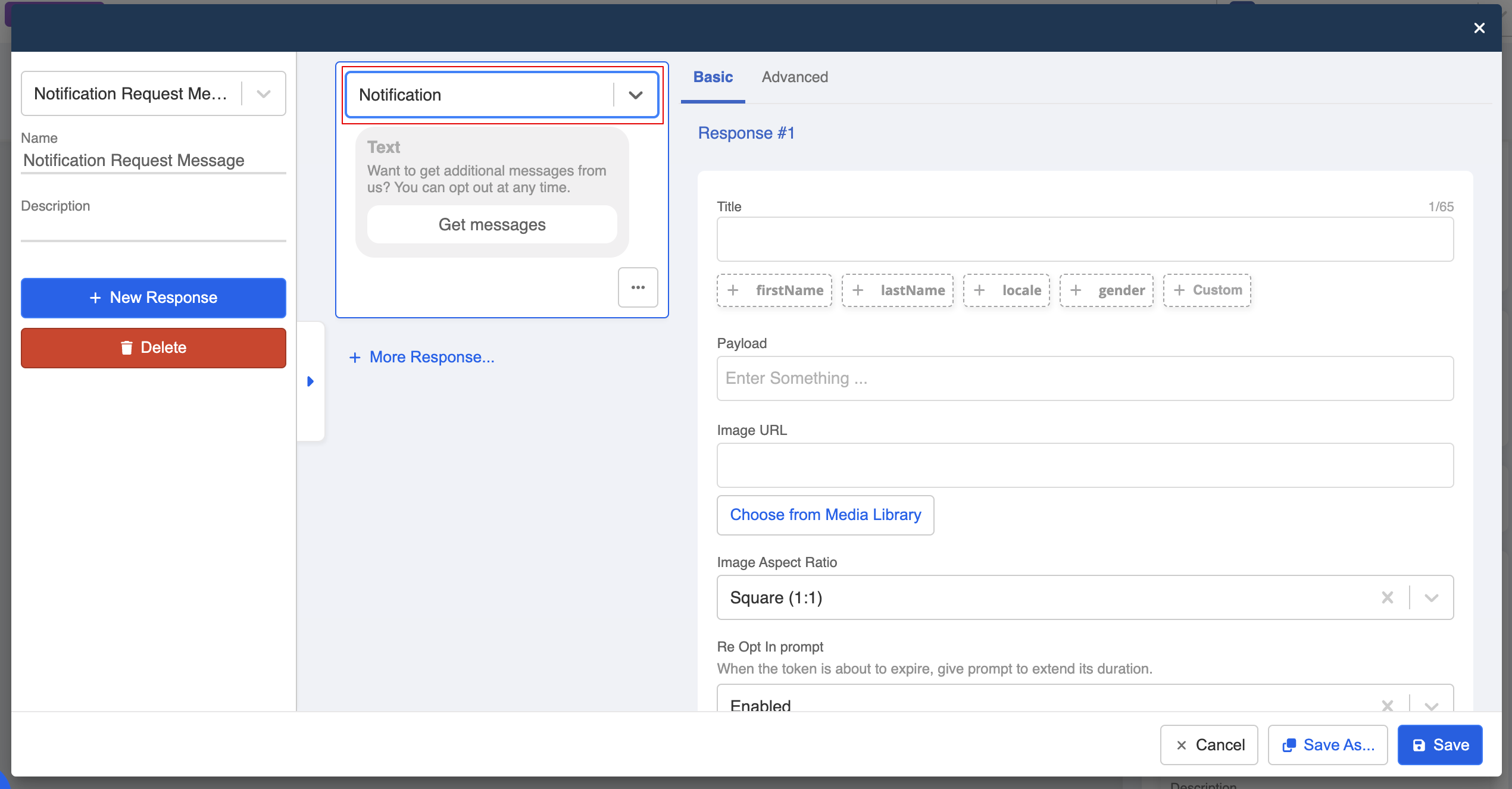The image size is (1512, 789).
Task: Clear the Square (1:1) aspect ratio selection
Action: 1387,597
